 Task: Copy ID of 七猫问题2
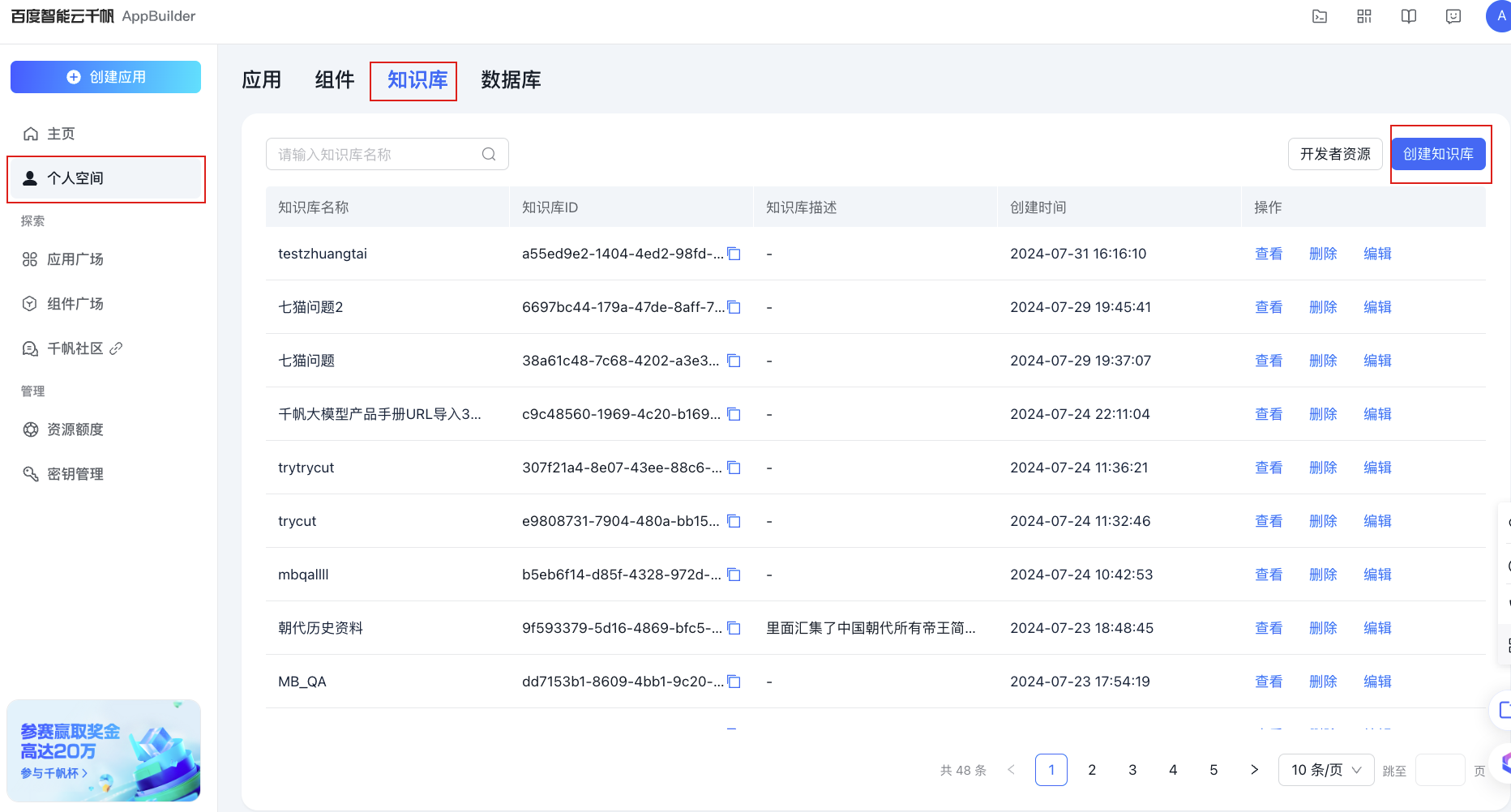pos(734,307)
